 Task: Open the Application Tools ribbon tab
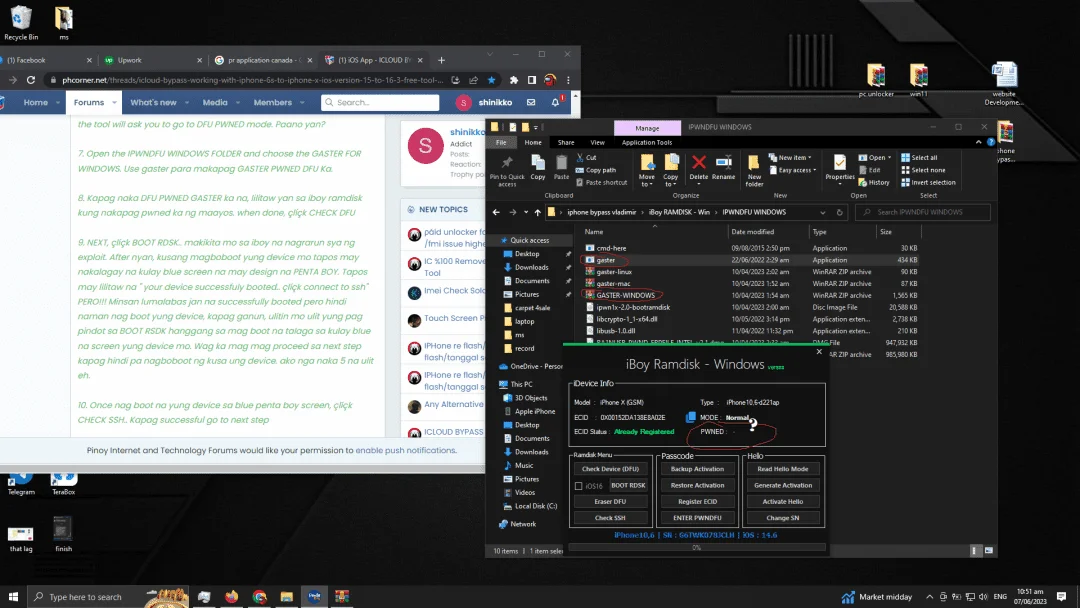(647, 143)
